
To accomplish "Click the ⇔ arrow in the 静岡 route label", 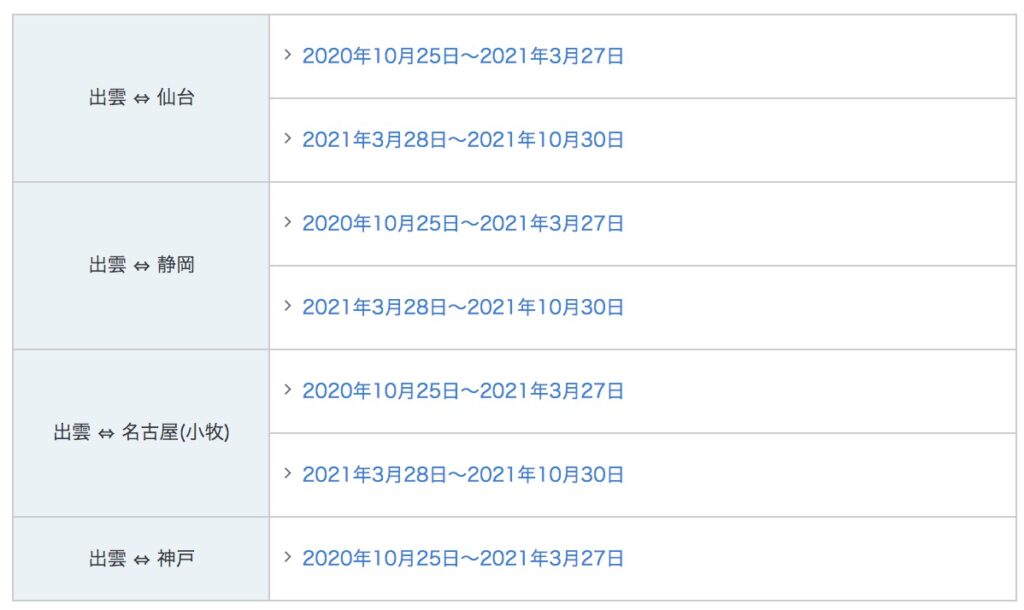I will tap(141, 267).
